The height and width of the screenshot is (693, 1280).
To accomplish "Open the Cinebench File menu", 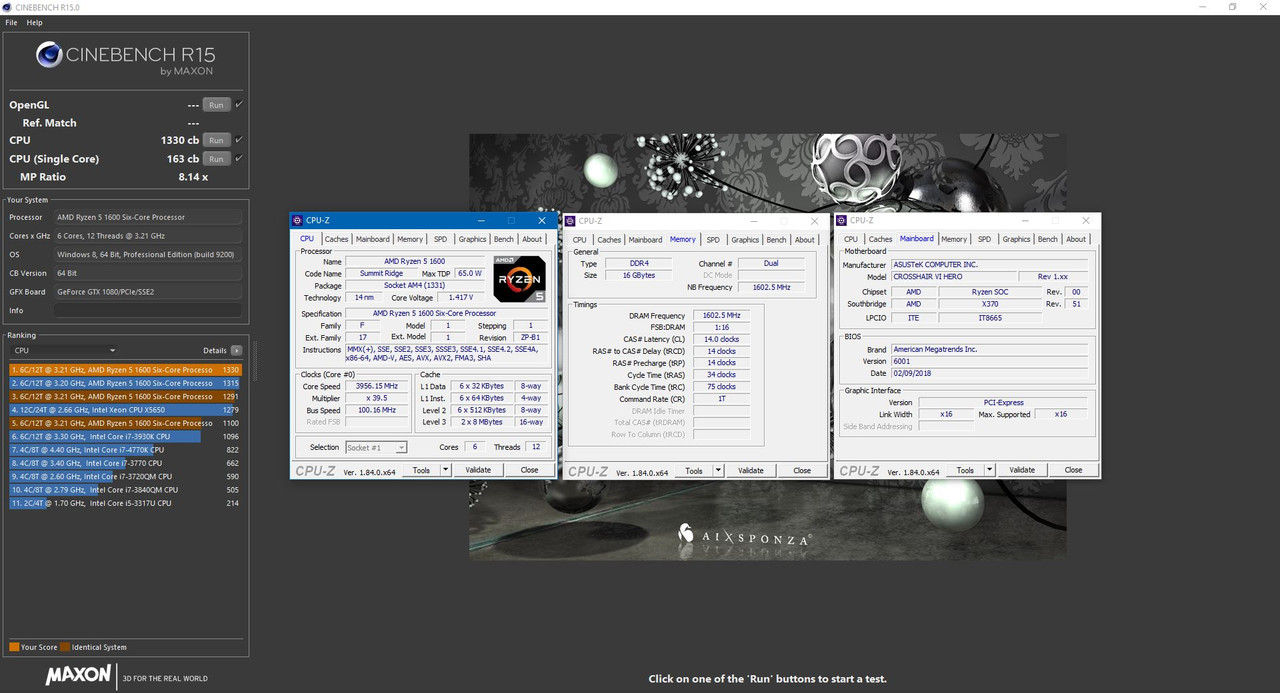I will pyautogui.click(x=11, y=22).
